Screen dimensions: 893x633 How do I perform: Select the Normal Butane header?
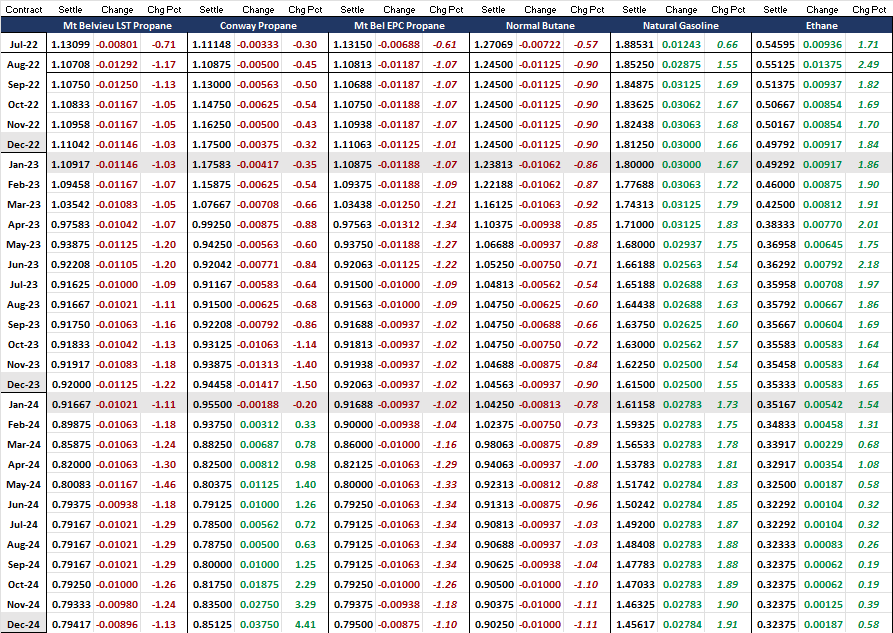pos(540,26)
